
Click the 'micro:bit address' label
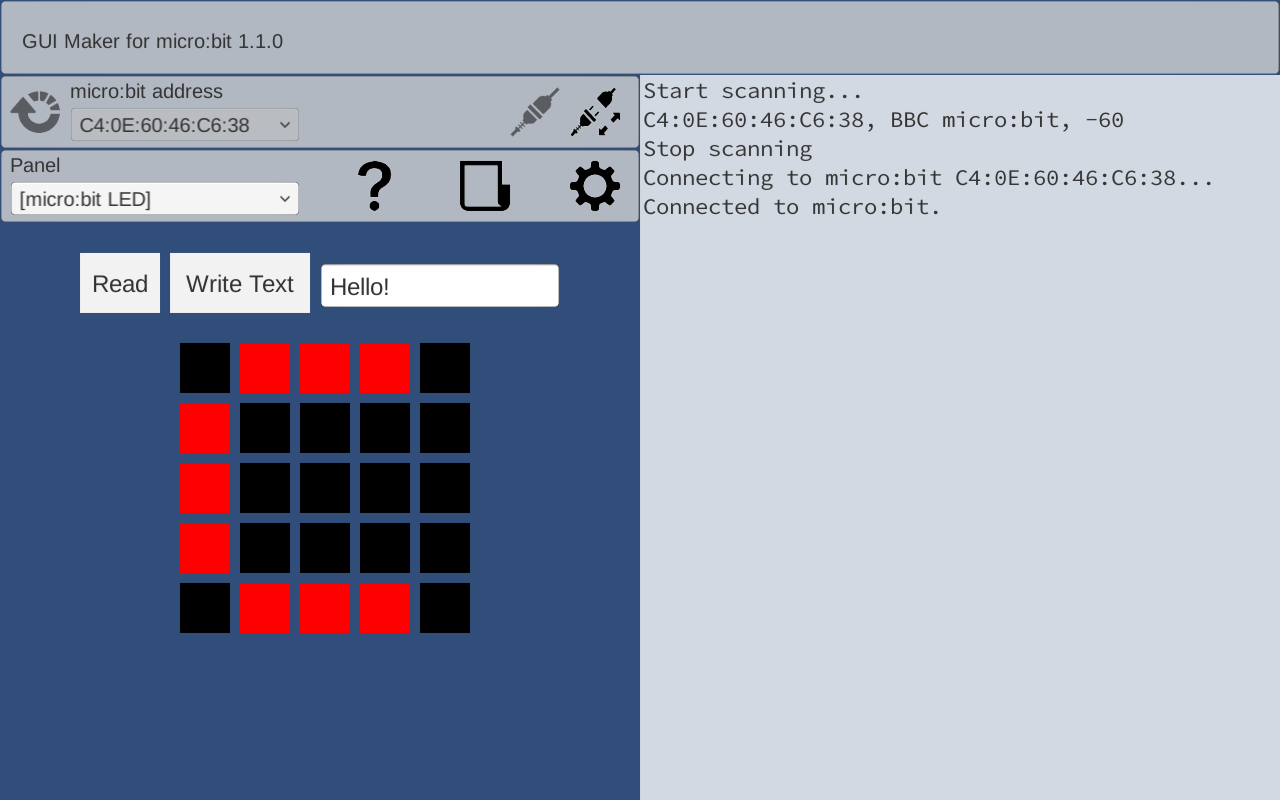pyautogui.click(x=147, y=92)
